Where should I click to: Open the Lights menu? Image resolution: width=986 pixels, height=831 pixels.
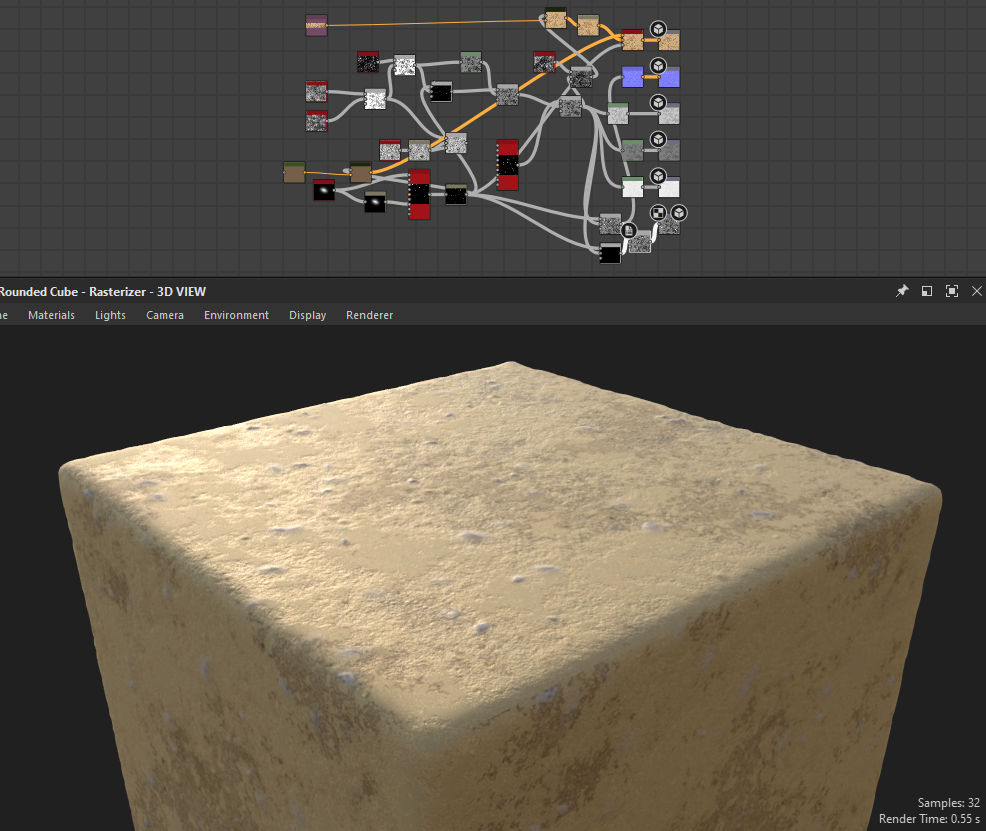pyautogui.click(x=110, y=315)
